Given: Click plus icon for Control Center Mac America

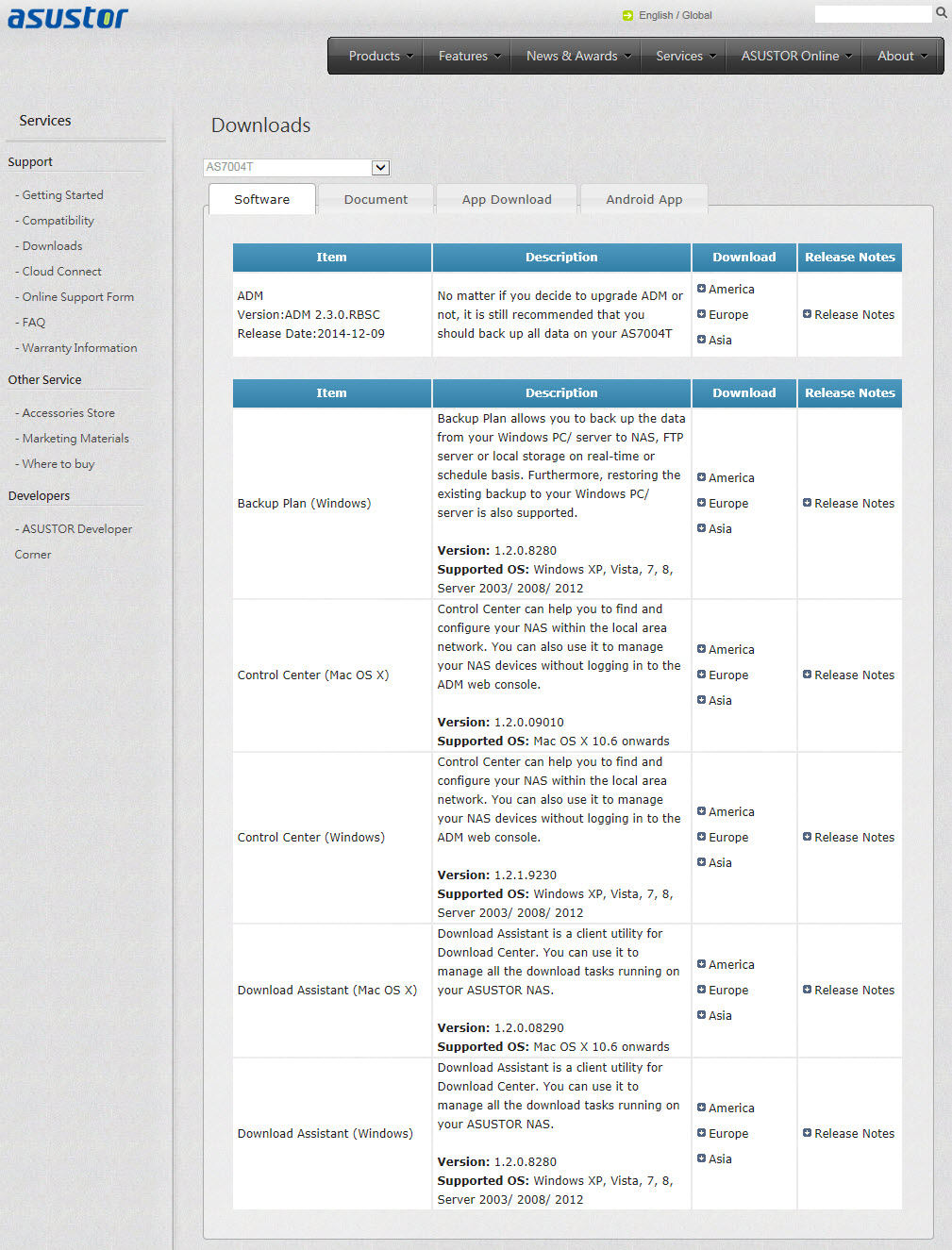Looking at the screenshot, I should tap(701, 649).
